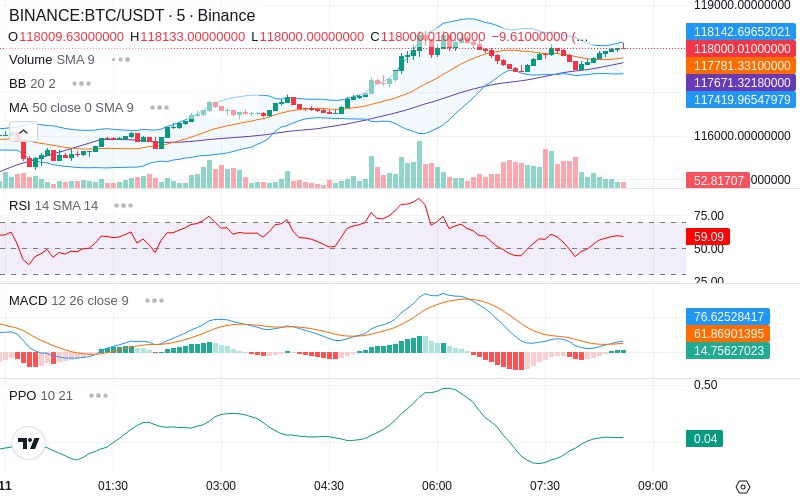The width and height of the screenshot is (800, 500).
Task: Click the lower Bollinger value 117419.96547979
Action: 741,99
